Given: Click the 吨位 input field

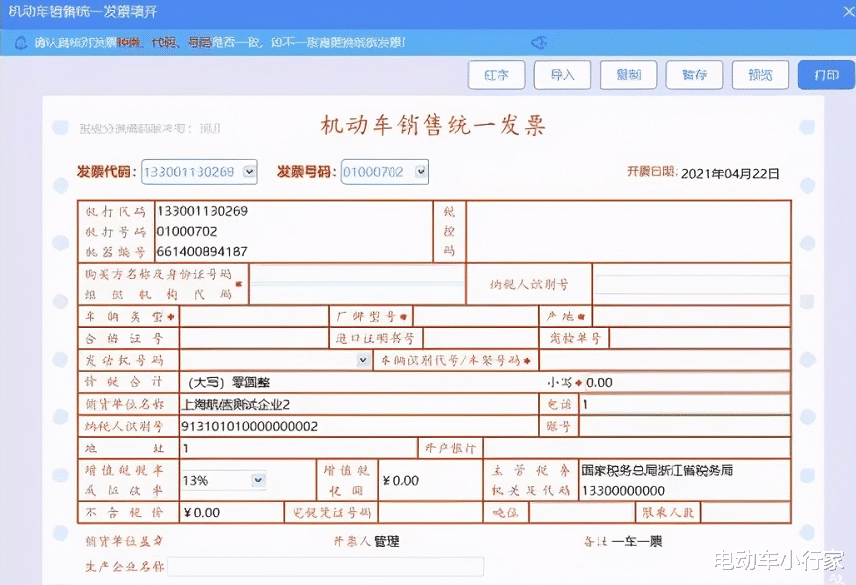Looking at the screenshot, I should [x=581, y=512].
